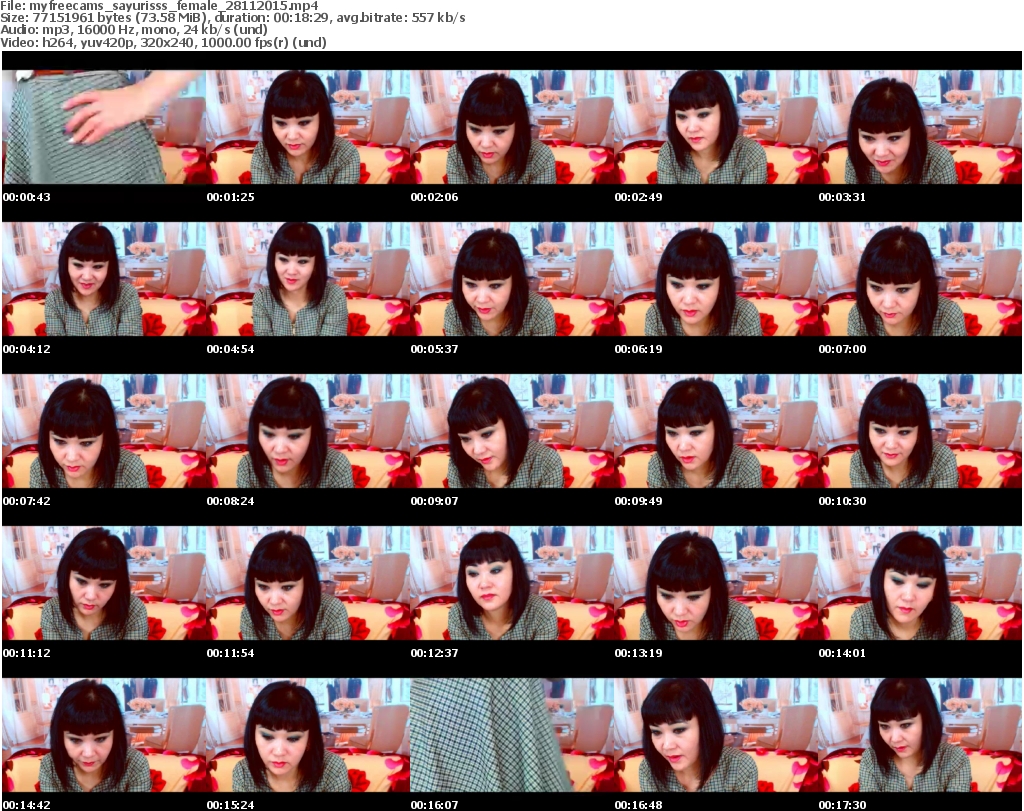View the still labeled 00:16:48
The image size is (1024, 811).
tap(716, 735)
